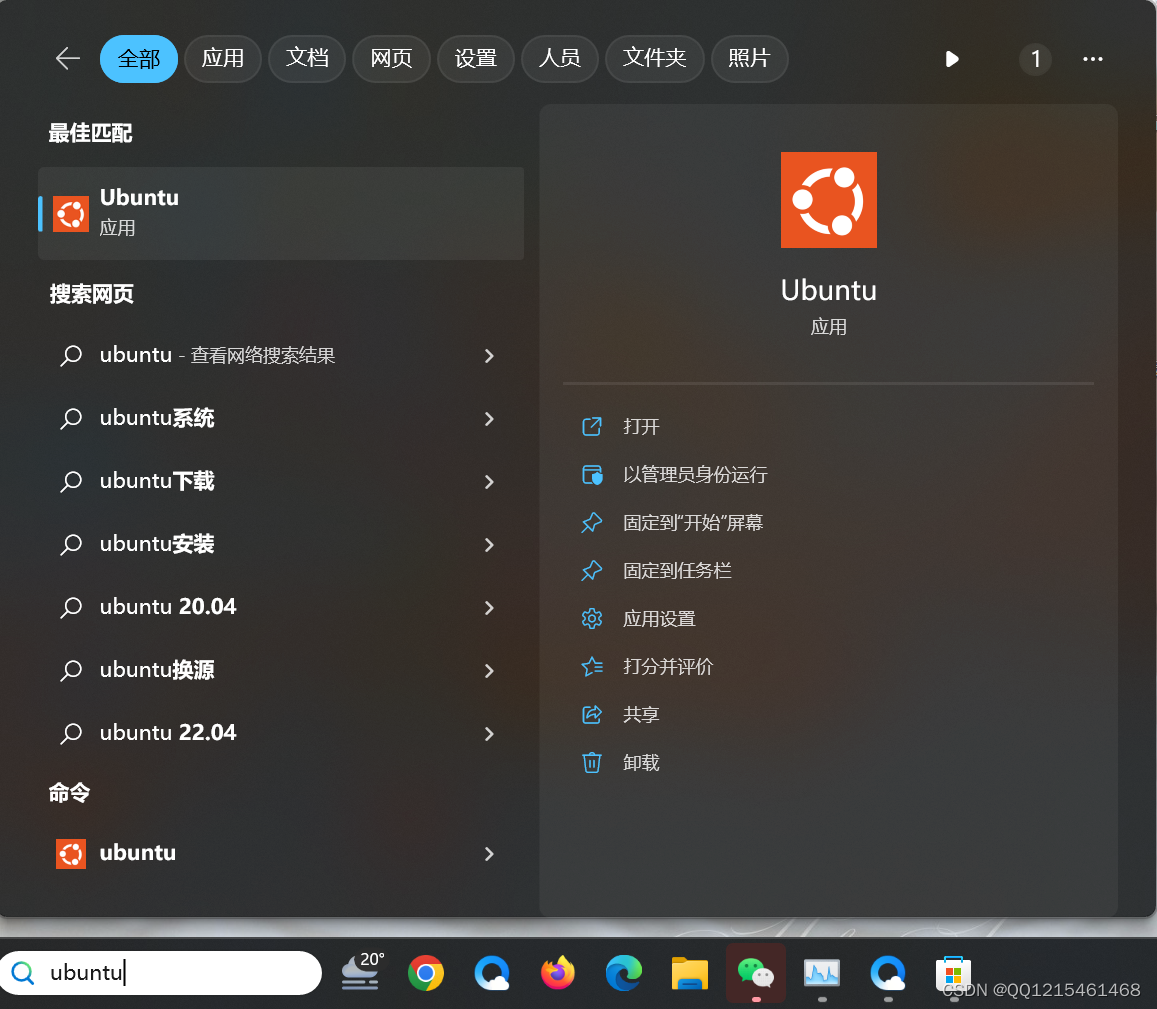1157x1009 pixels.
Task: Click the large Ubuntu logo in details pane
Action: [829, 200]
